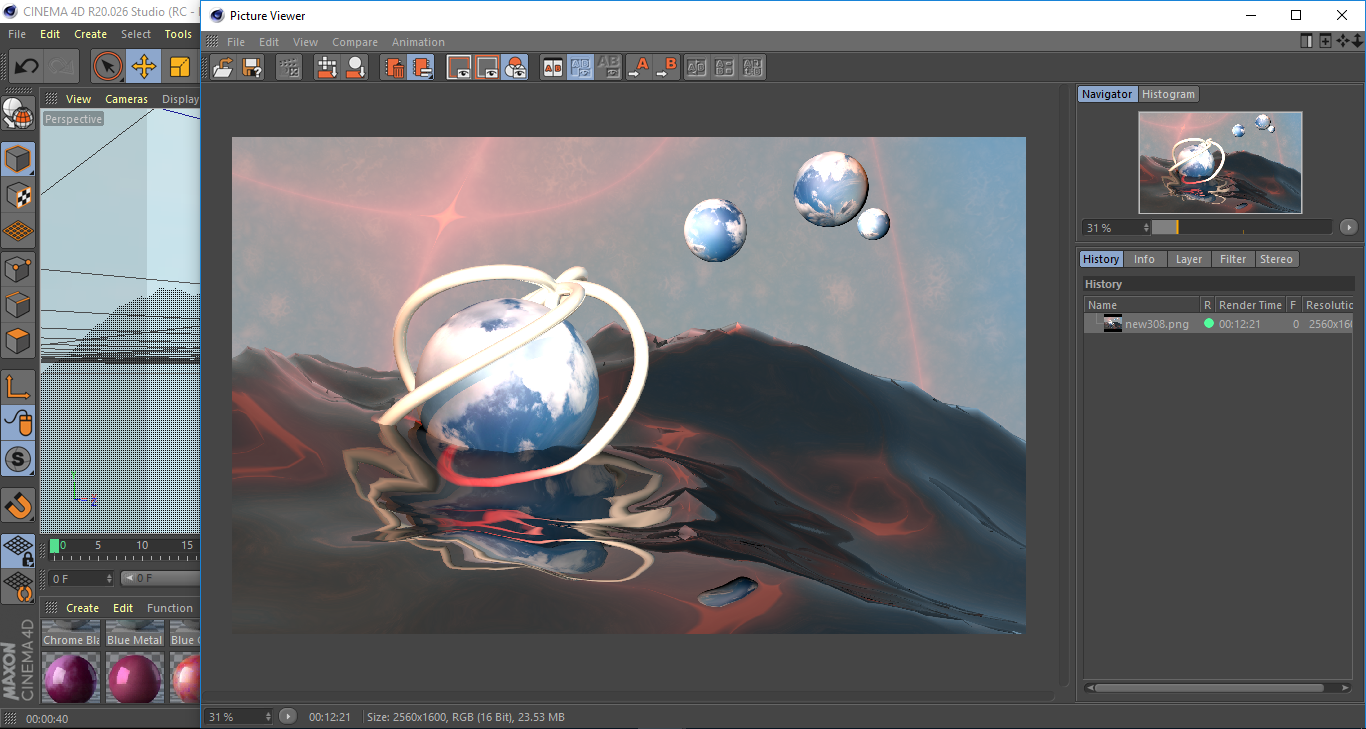Screen dimensions: 1366x729
Task: Select new308.png history row
Action: 1218,324
